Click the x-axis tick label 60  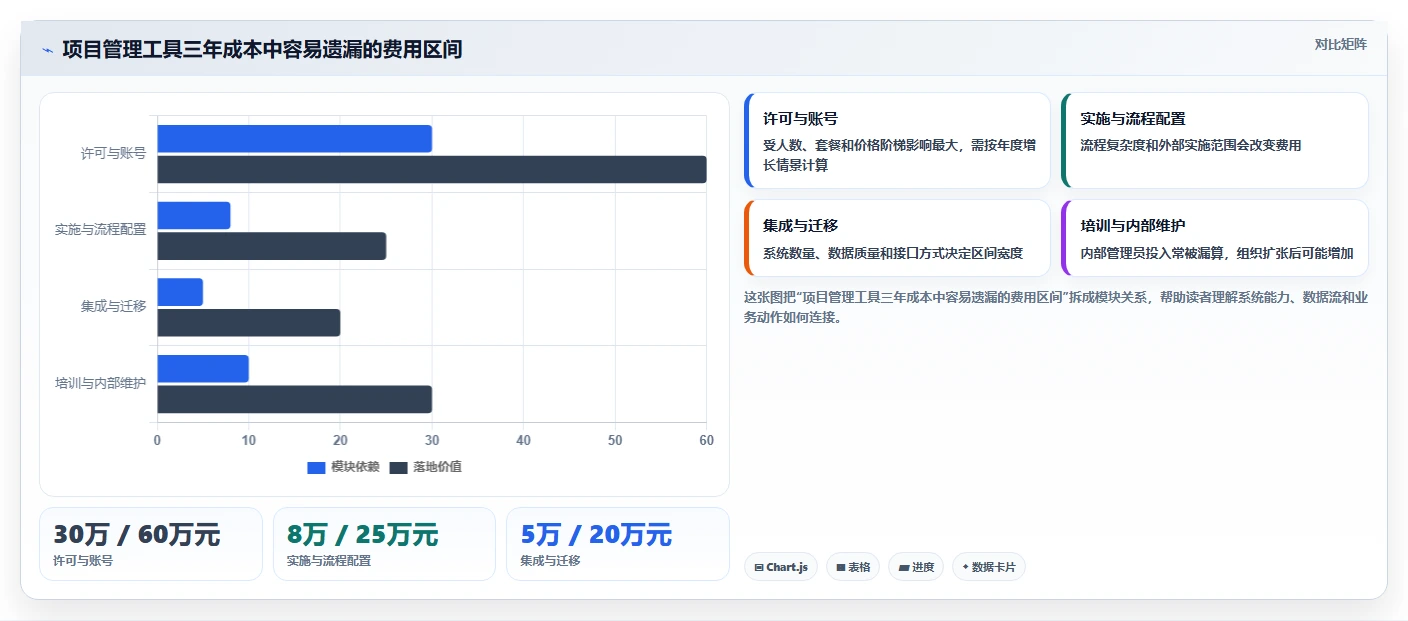[706, 440]
